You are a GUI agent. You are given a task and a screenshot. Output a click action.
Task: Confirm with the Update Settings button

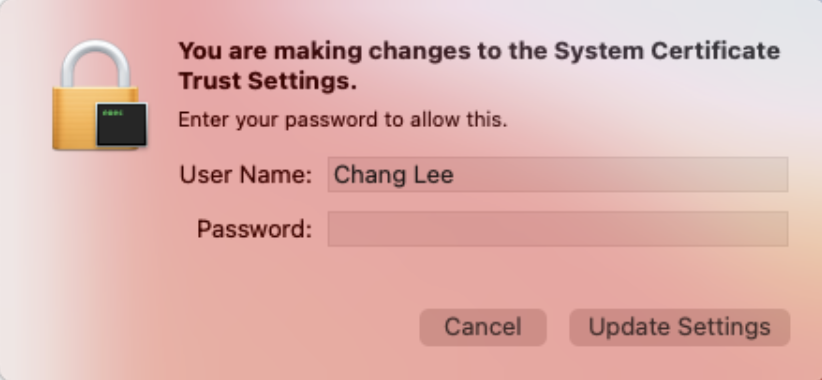679,327
